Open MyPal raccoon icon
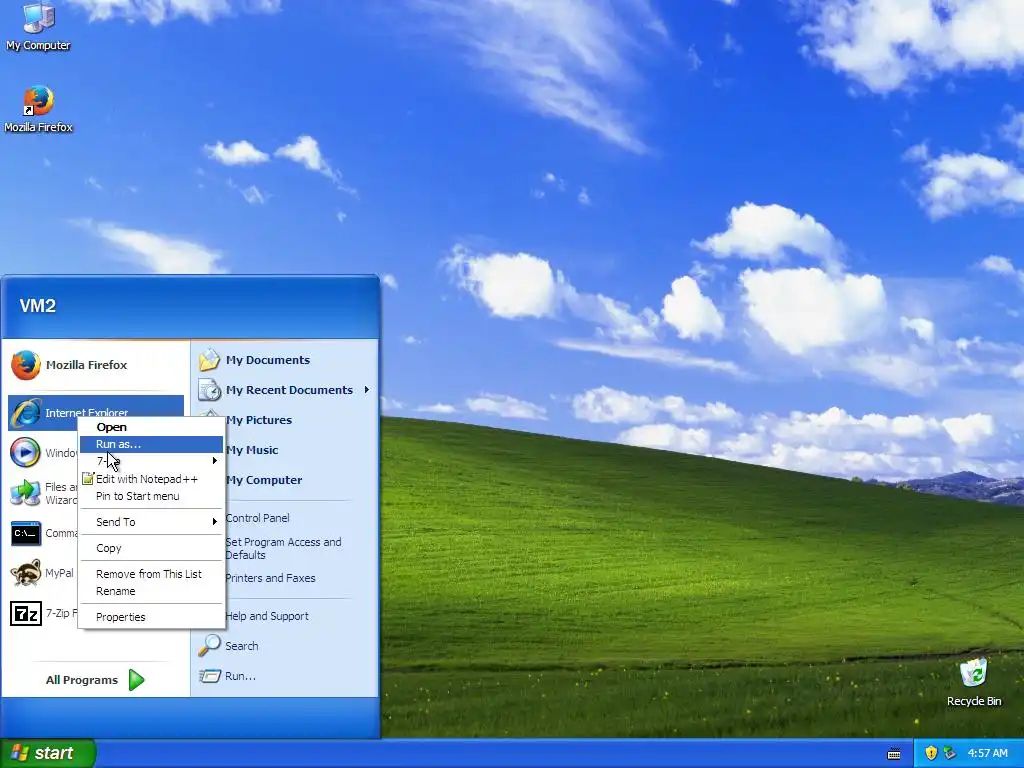Image resolution: width=1024 pixels, height=768 pixels. click(x=26, y=573)
